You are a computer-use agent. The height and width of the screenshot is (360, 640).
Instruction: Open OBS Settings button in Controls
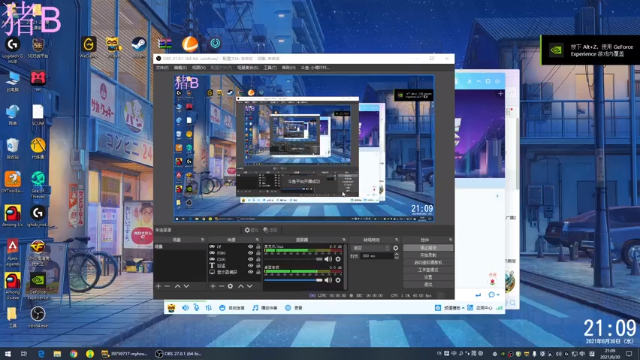point(428,277)
